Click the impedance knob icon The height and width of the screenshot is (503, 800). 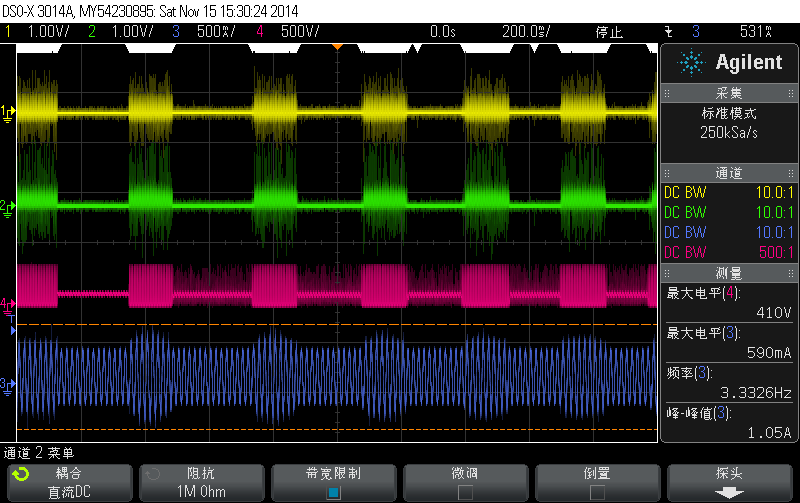coord(153,474)
